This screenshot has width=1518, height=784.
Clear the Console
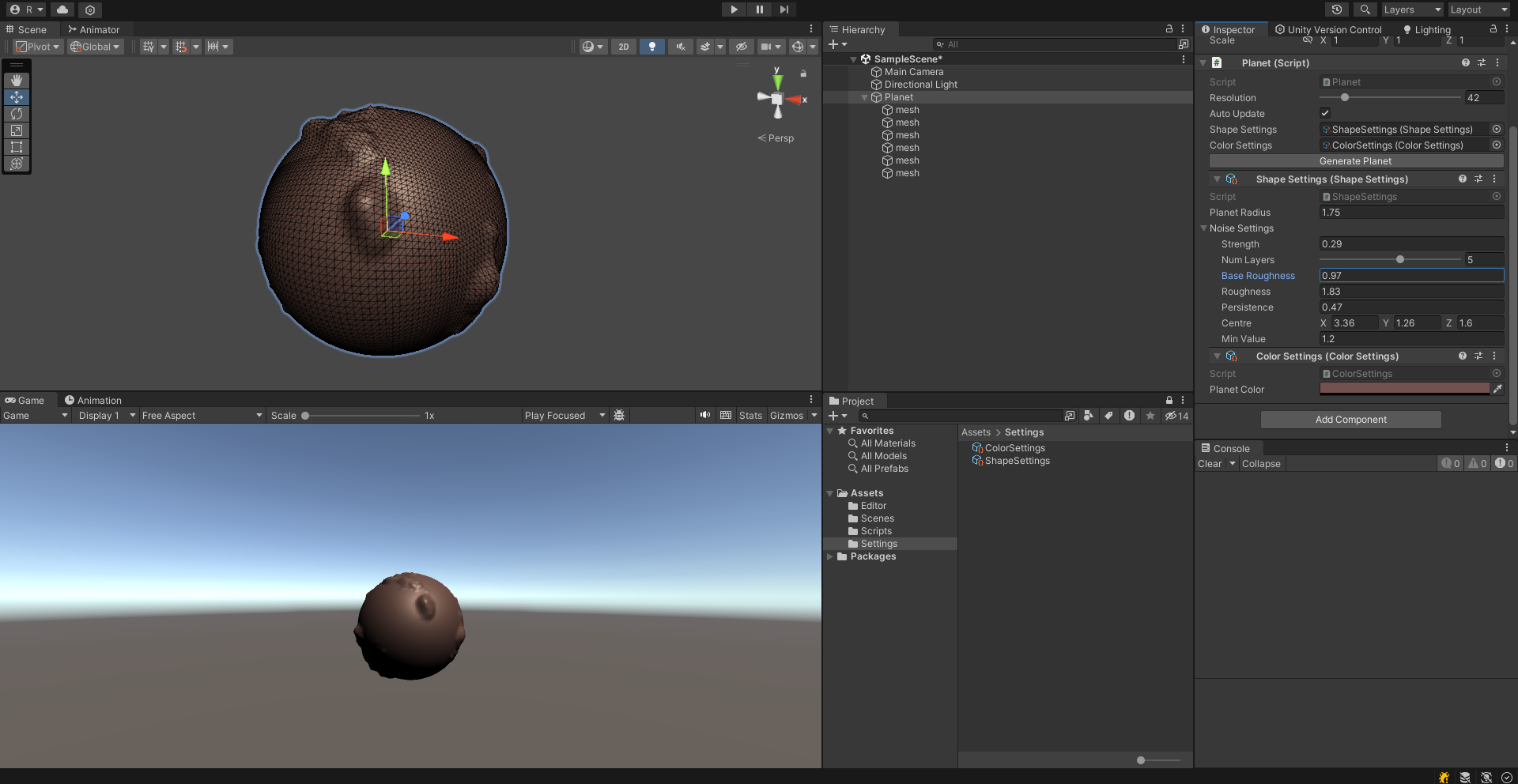pyautogui.click(x=1210, y=464)
